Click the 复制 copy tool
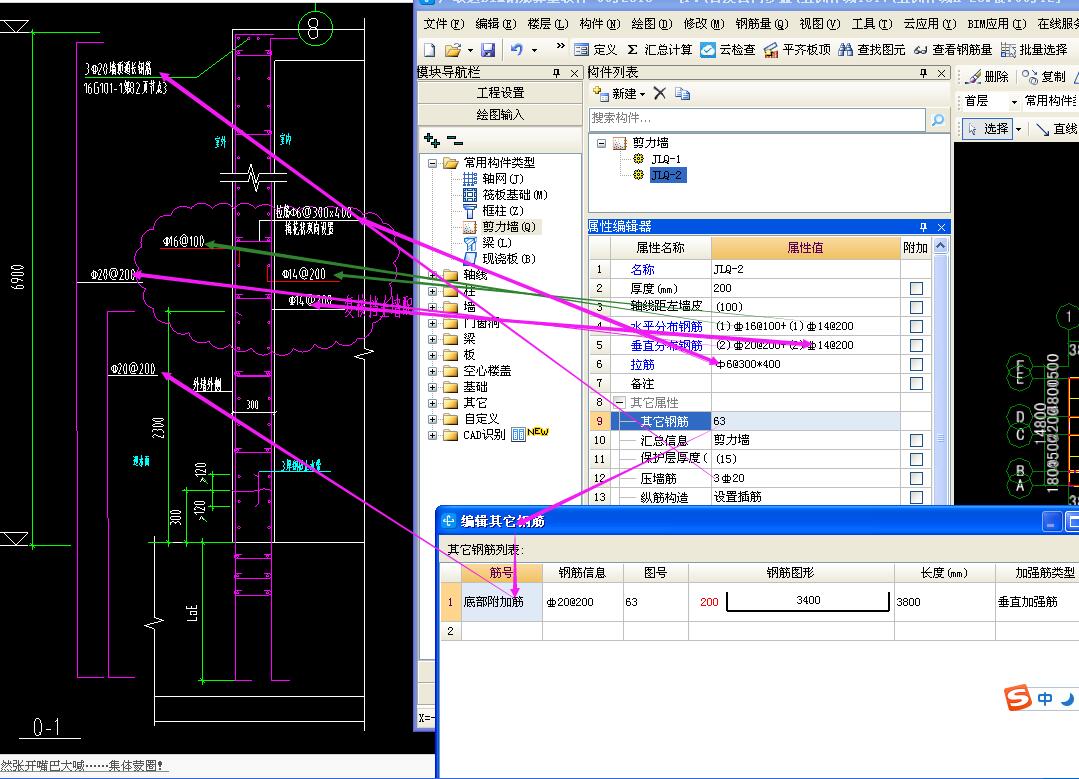 click(1044, 76)
